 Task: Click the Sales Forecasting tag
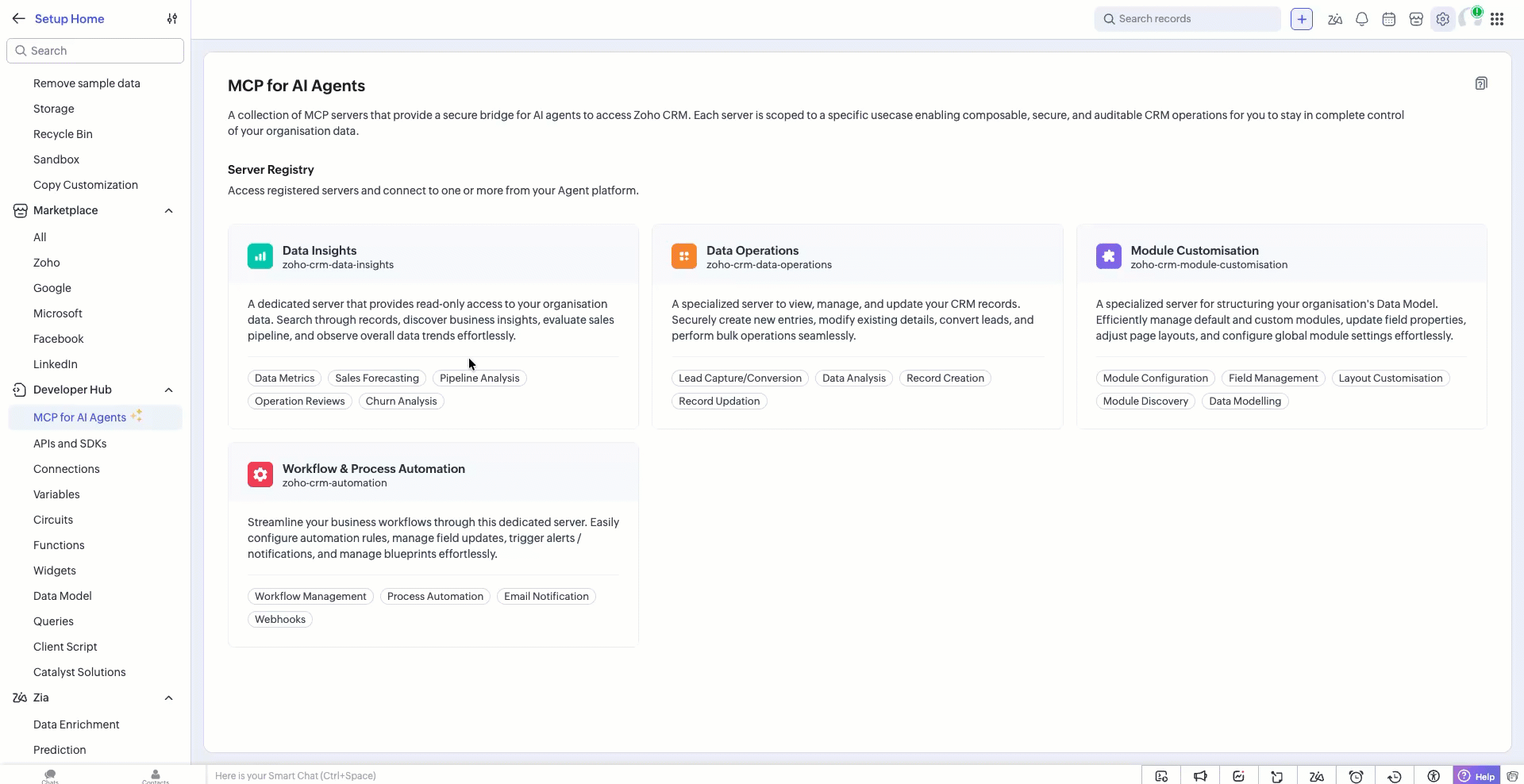point(377,379)
